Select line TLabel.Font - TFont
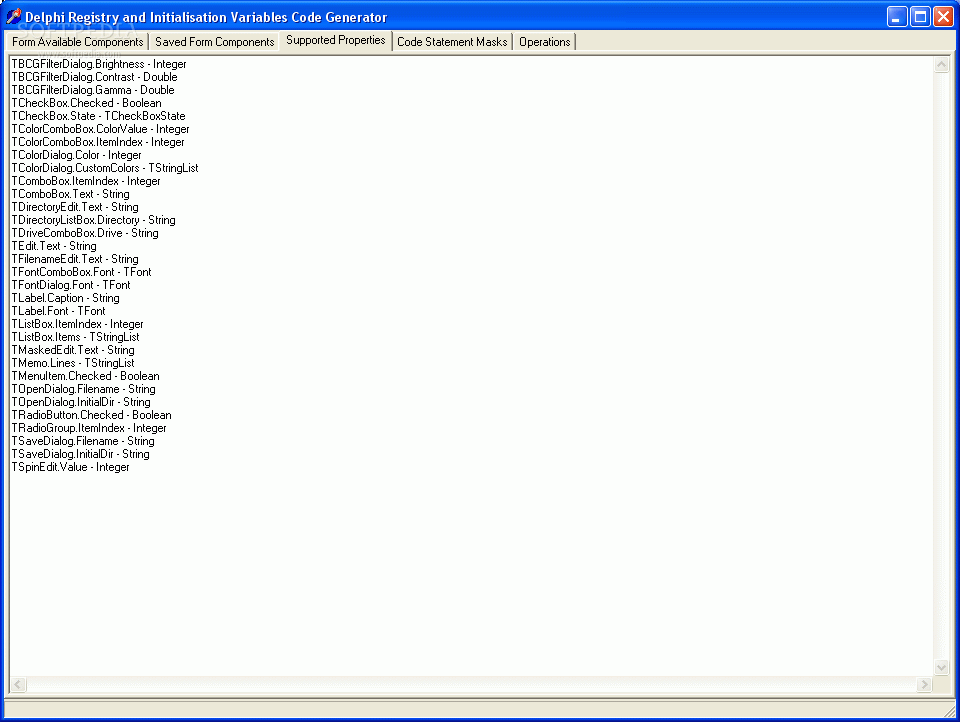 pos(59,311)
